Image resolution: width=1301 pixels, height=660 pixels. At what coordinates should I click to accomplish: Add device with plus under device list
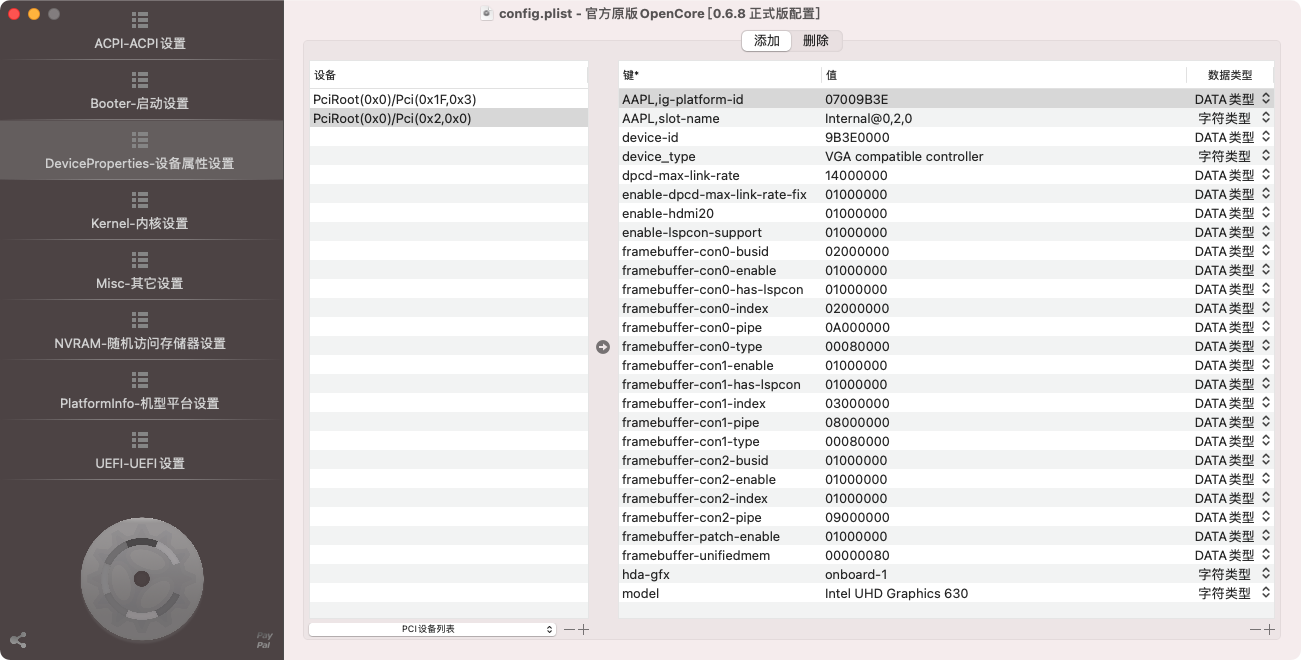point(584,629)
